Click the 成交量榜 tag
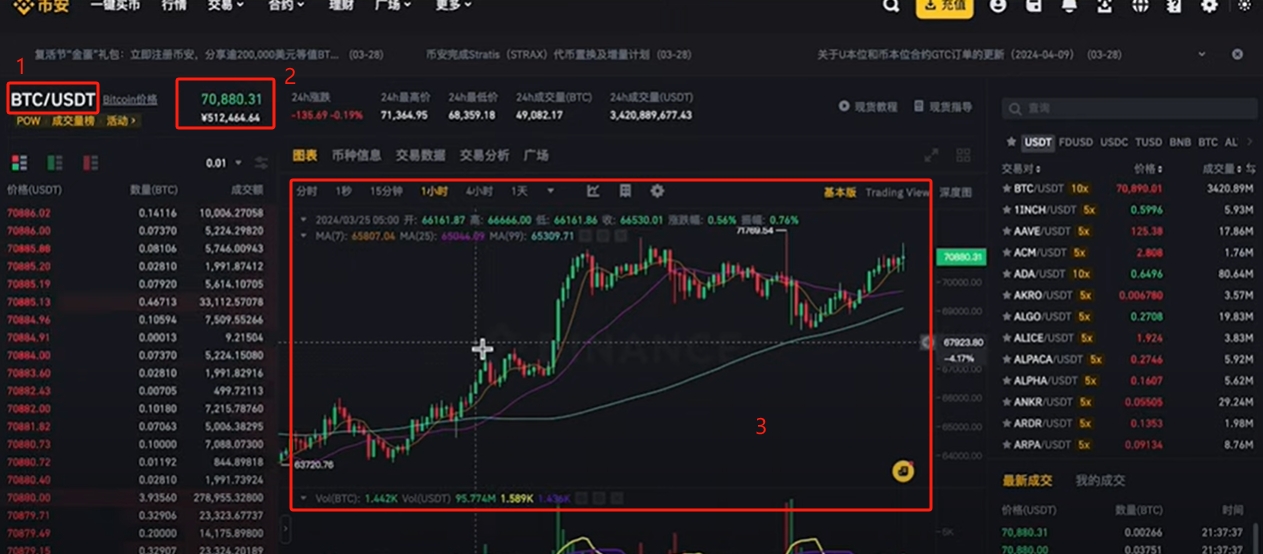The height and width of the screenshot is (554, 1263). pos(71,120)
